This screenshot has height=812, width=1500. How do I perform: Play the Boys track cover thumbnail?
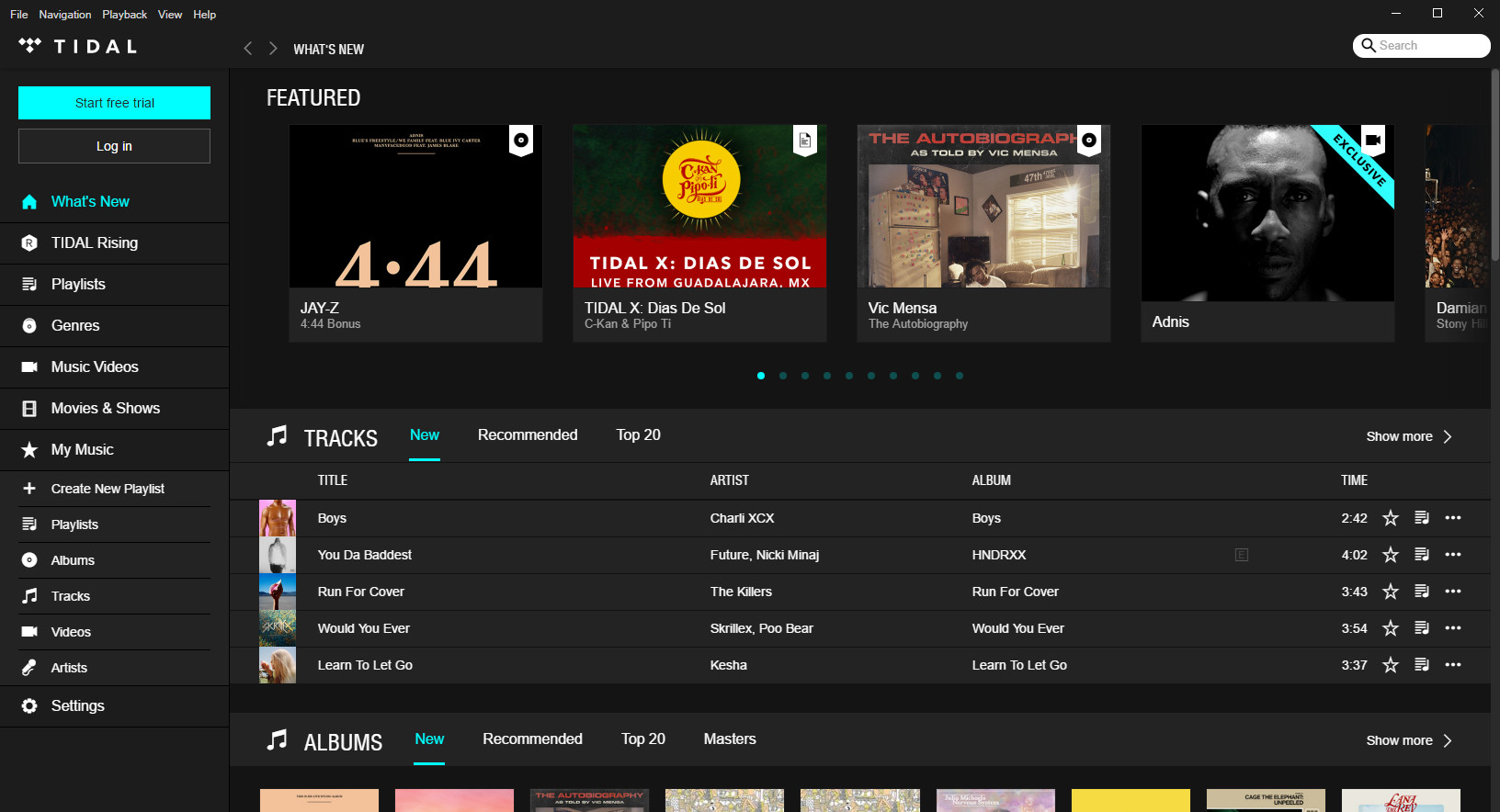278,518
